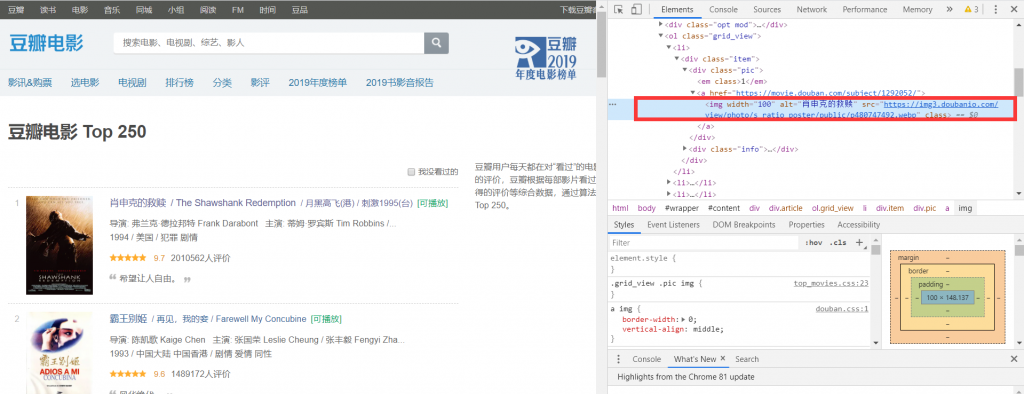Screen dimensions: 1024x394
Task: Go to 排行榜 in the Douban nav
Action: coord(179,83)
